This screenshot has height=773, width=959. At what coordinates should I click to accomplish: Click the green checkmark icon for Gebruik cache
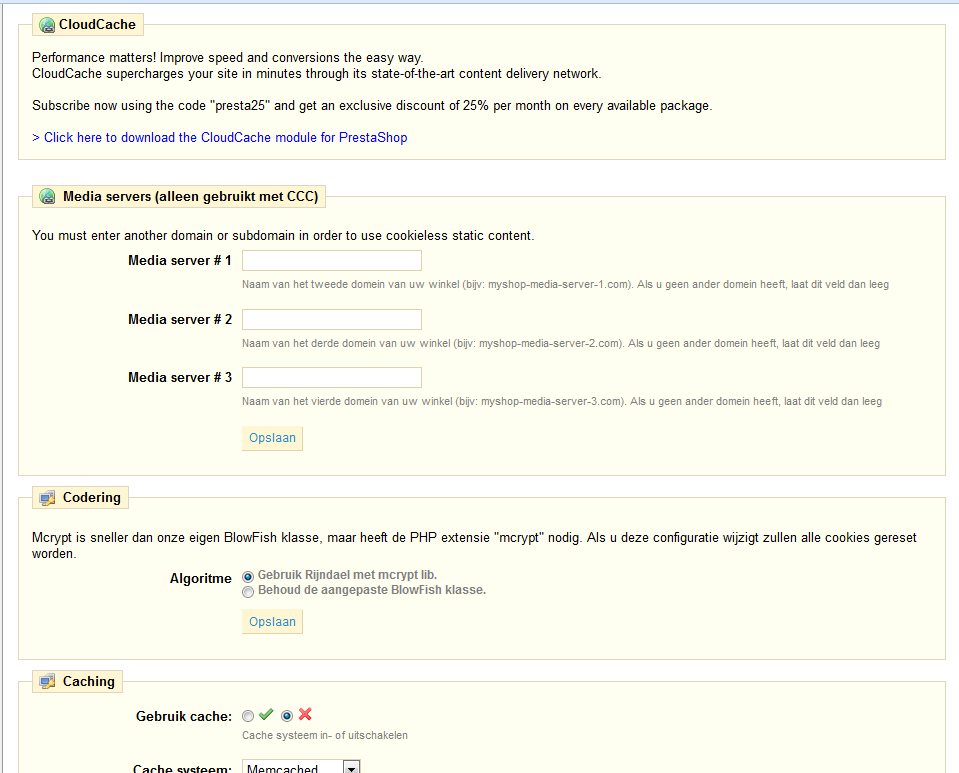[266, 714]
